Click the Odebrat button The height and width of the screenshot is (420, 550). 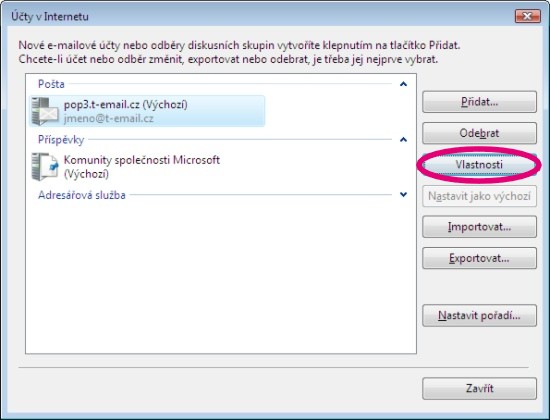pos(479,133)
